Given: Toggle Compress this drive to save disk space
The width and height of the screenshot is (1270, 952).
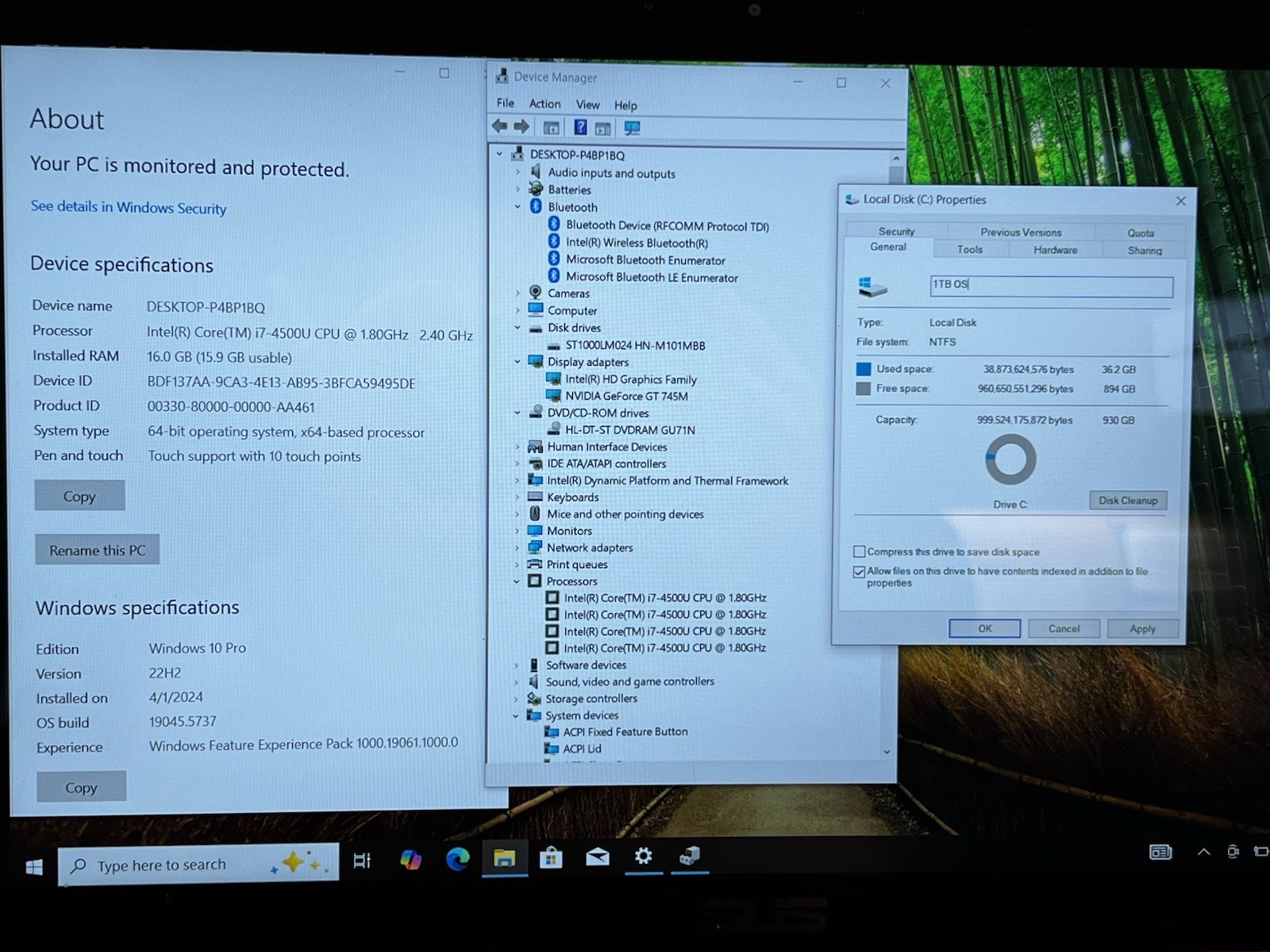Looking at the screenshot, I should pyautogui.click(x=859, y=551).
